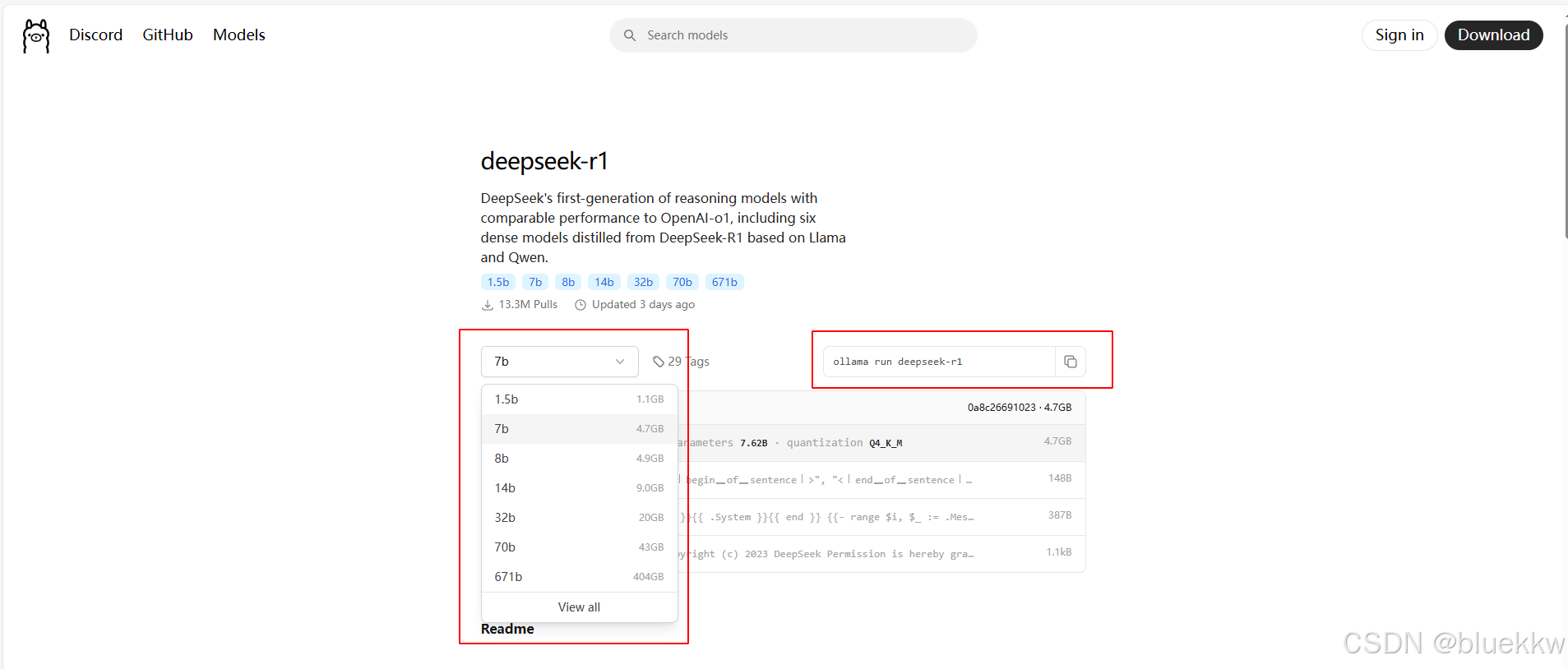Screen dimensions: 1568x669
Task: Open the begin_of_sentence params file row
Action: pos(881,480)
